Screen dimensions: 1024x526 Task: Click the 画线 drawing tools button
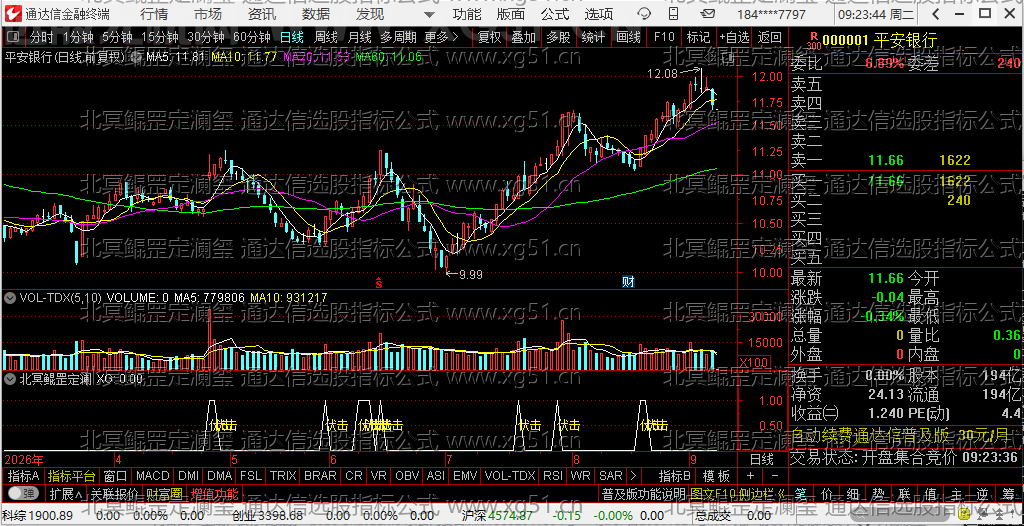(x=628, y=37)
